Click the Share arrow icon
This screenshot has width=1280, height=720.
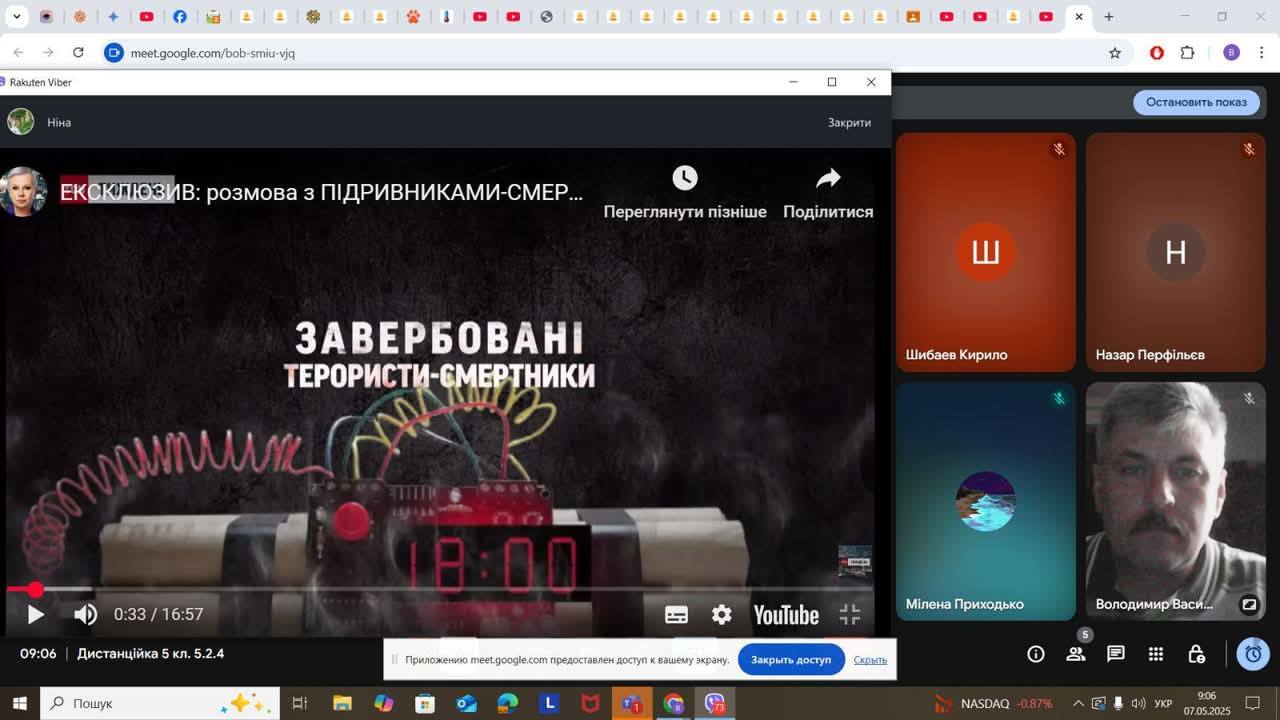pos(828,179)
